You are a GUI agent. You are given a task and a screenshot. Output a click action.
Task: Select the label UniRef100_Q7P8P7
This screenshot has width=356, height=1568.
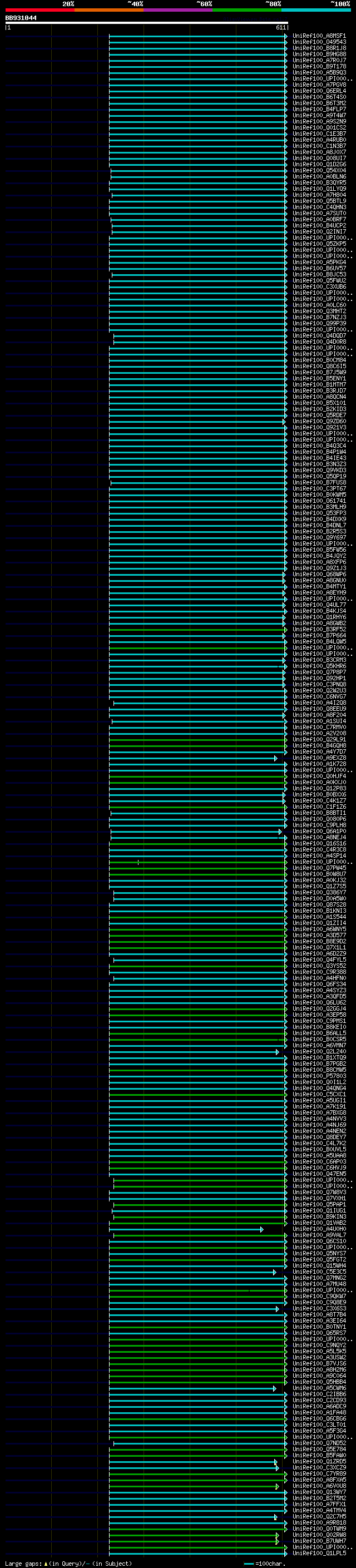pos(319,672)
